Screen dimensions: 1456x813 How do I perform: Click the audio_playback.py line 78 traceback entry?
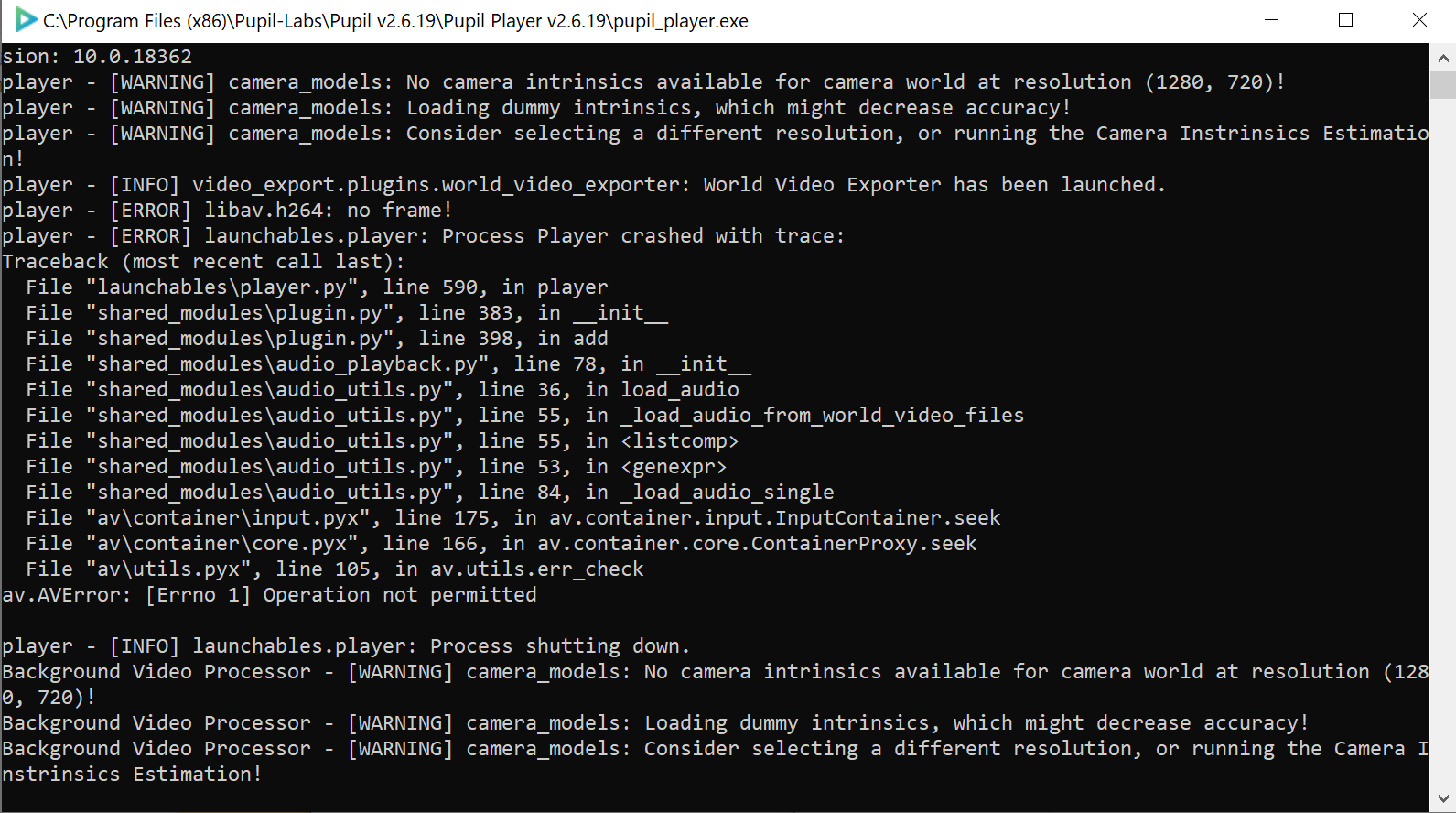point(388,364)
